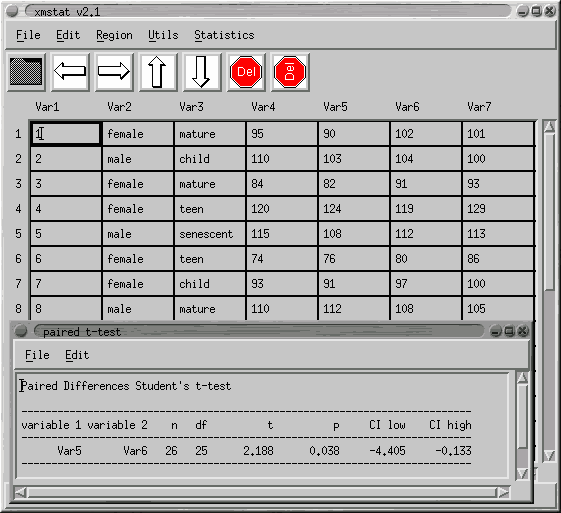Click the right arrow toolbar button
561x513 pixels.
pyautogui.click(x=114, y=72)
